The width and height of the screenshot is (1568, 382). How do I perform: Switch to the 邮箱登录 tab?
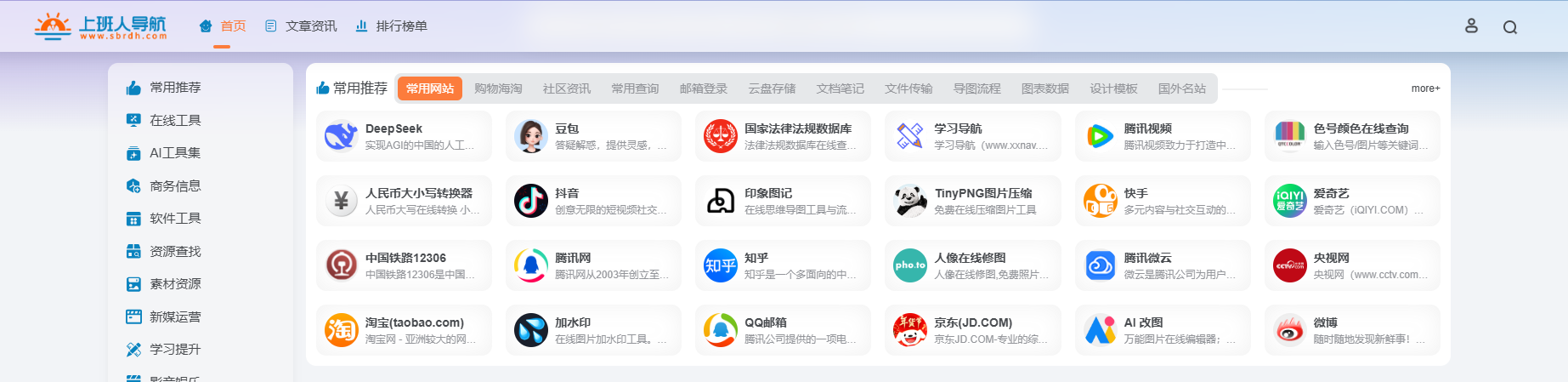coord(704,88)
